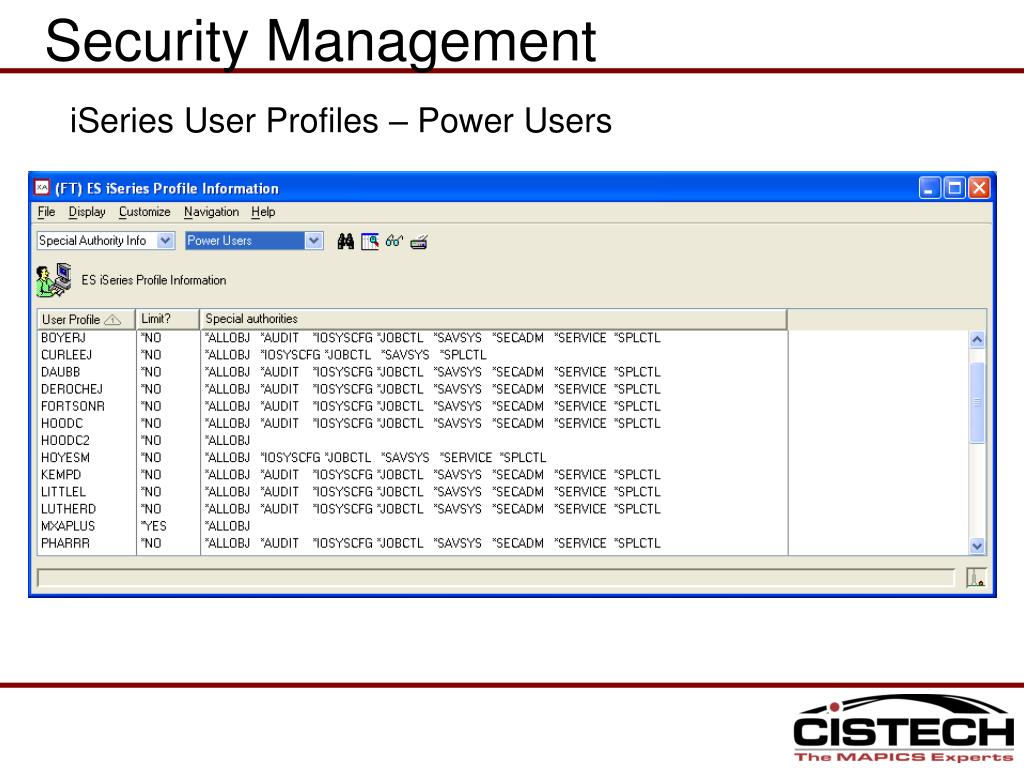
Task: Select the BOYERJ user profile row
Action: 413,338
